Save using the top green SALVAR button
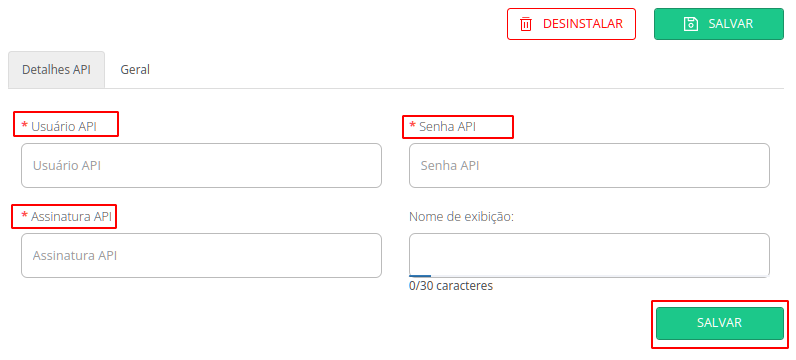Image resolution: width=796 pixels, height=360 pixels. tap(719, 24)
